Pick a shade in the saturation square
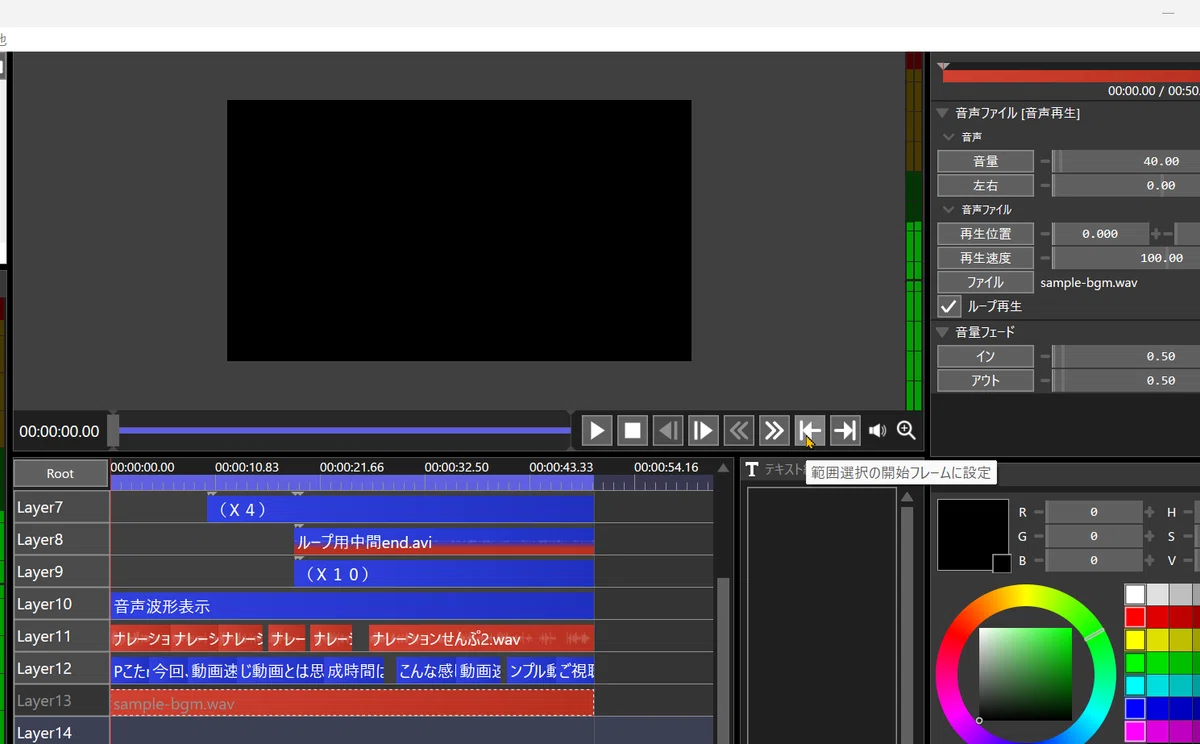 1025,675
